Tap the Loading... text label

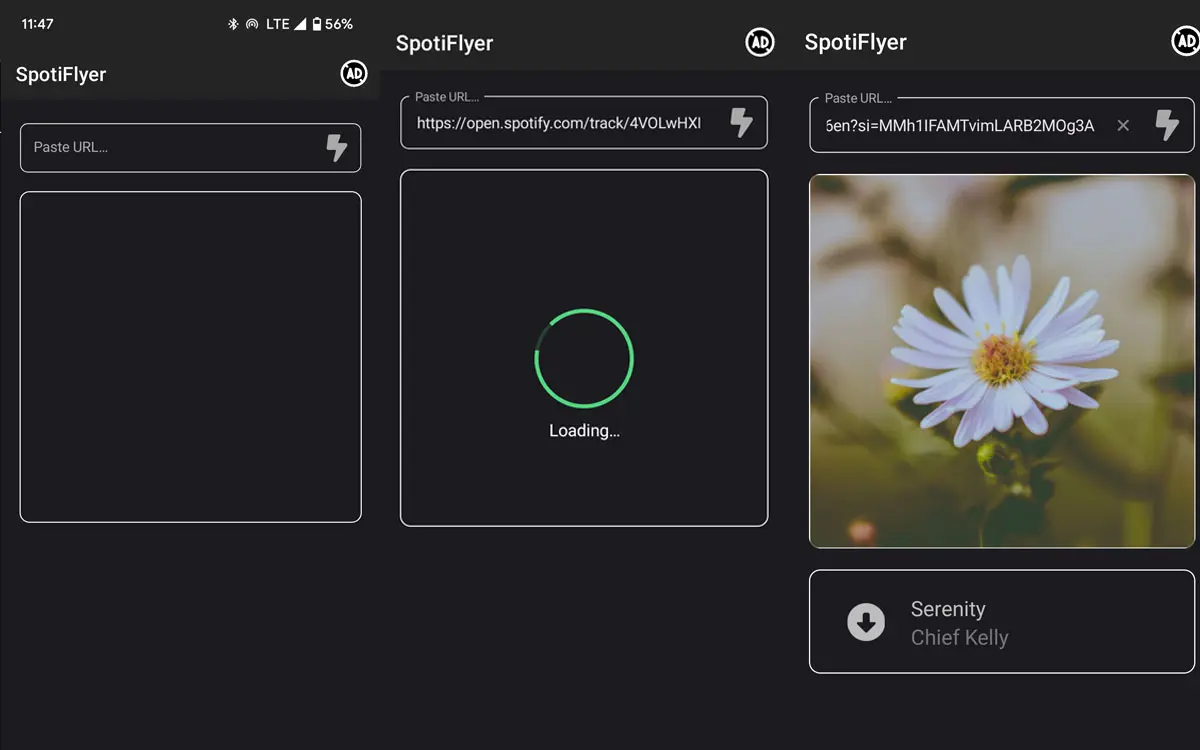pyautogui.click(x=584, y=431)
